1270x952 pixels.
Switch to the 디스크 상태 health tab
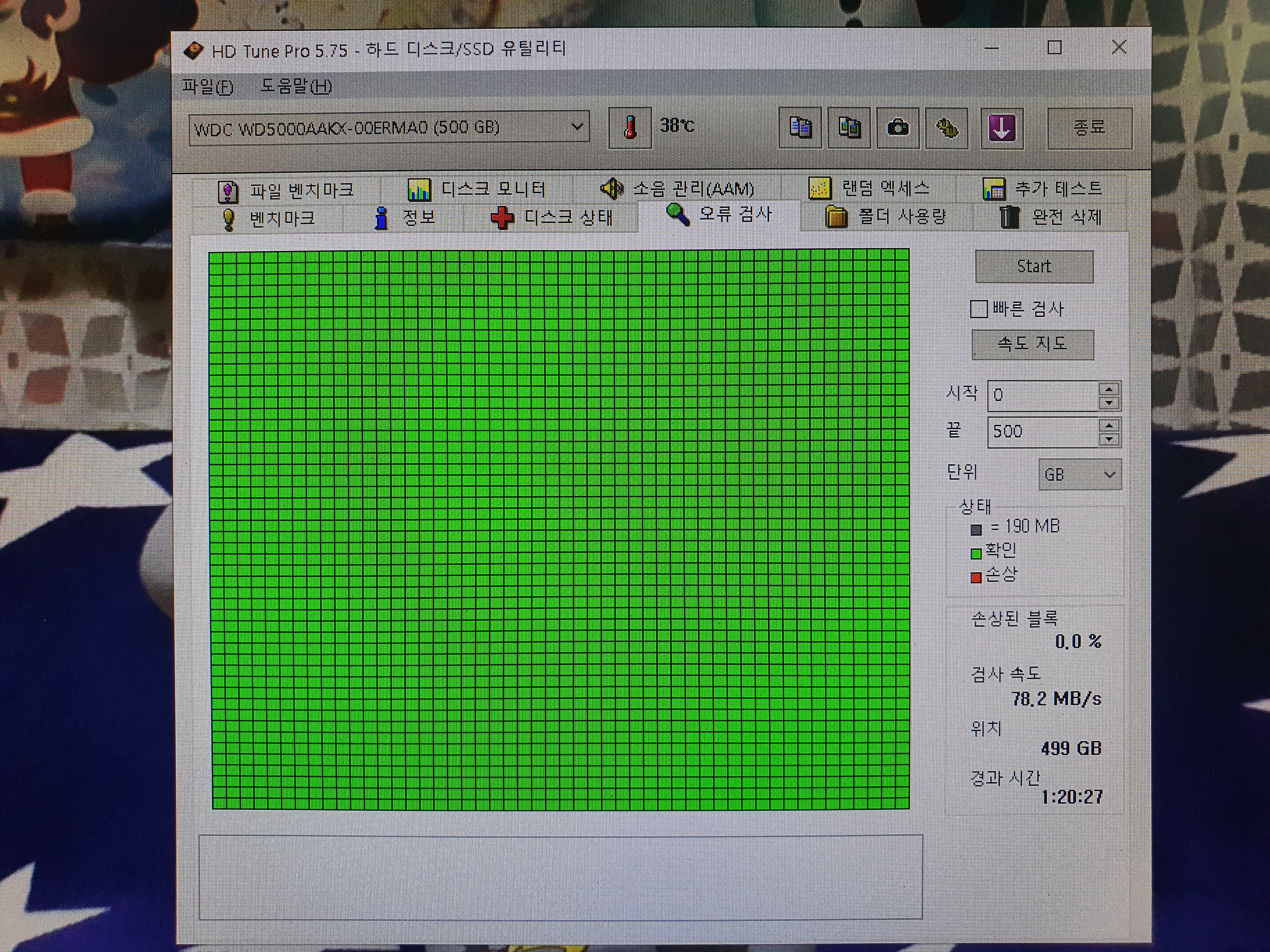(x=551, y=218)
